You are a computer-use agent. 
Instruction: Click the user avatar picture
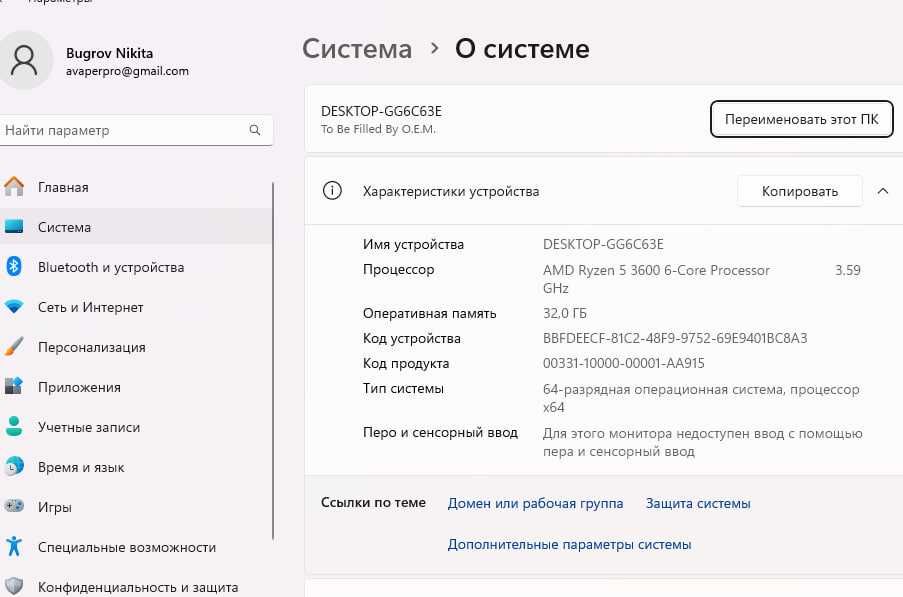[x=24, y=60]
